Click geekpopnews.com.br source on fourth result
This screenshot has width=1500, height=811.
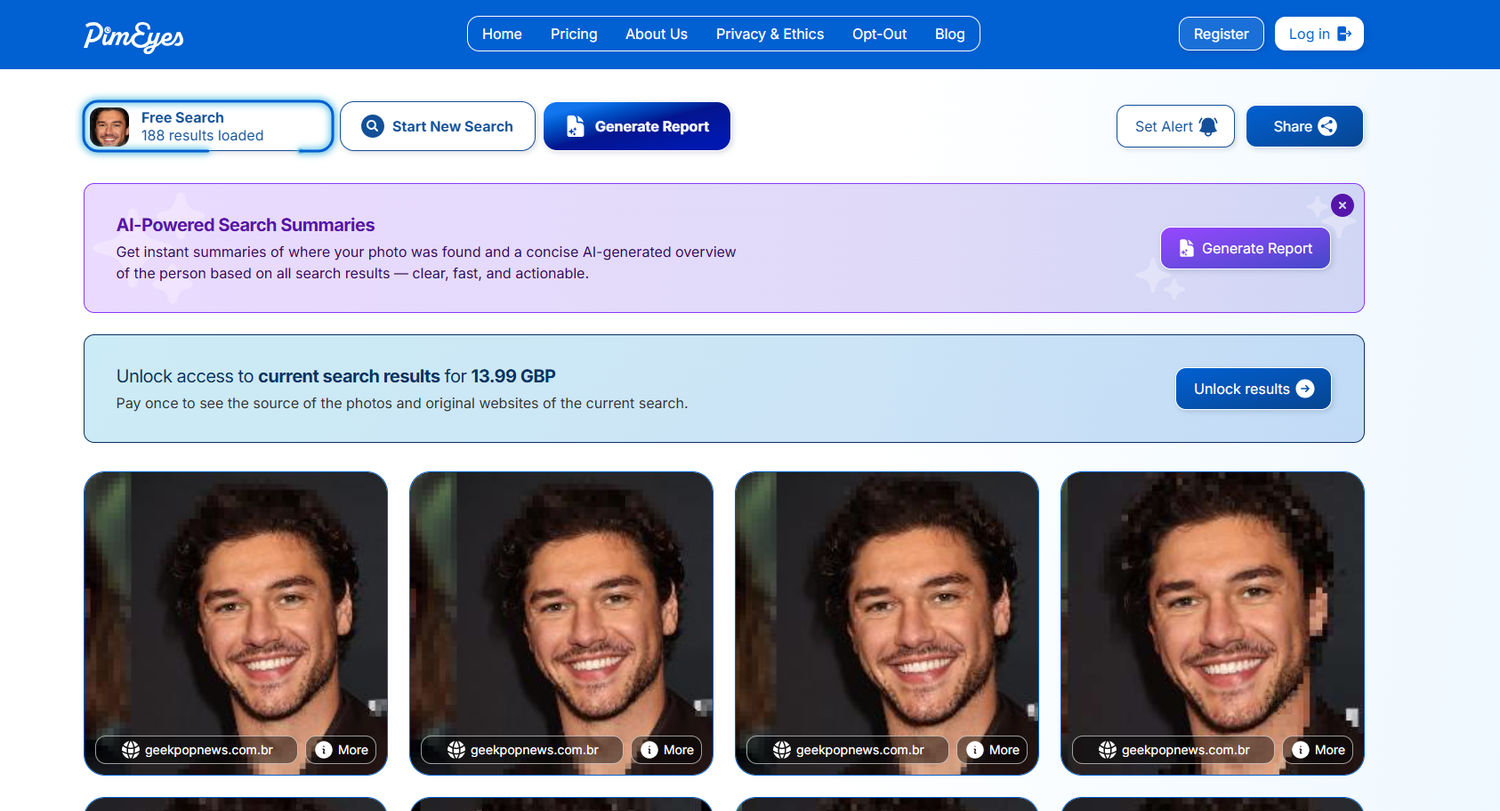pos(1173,750)
